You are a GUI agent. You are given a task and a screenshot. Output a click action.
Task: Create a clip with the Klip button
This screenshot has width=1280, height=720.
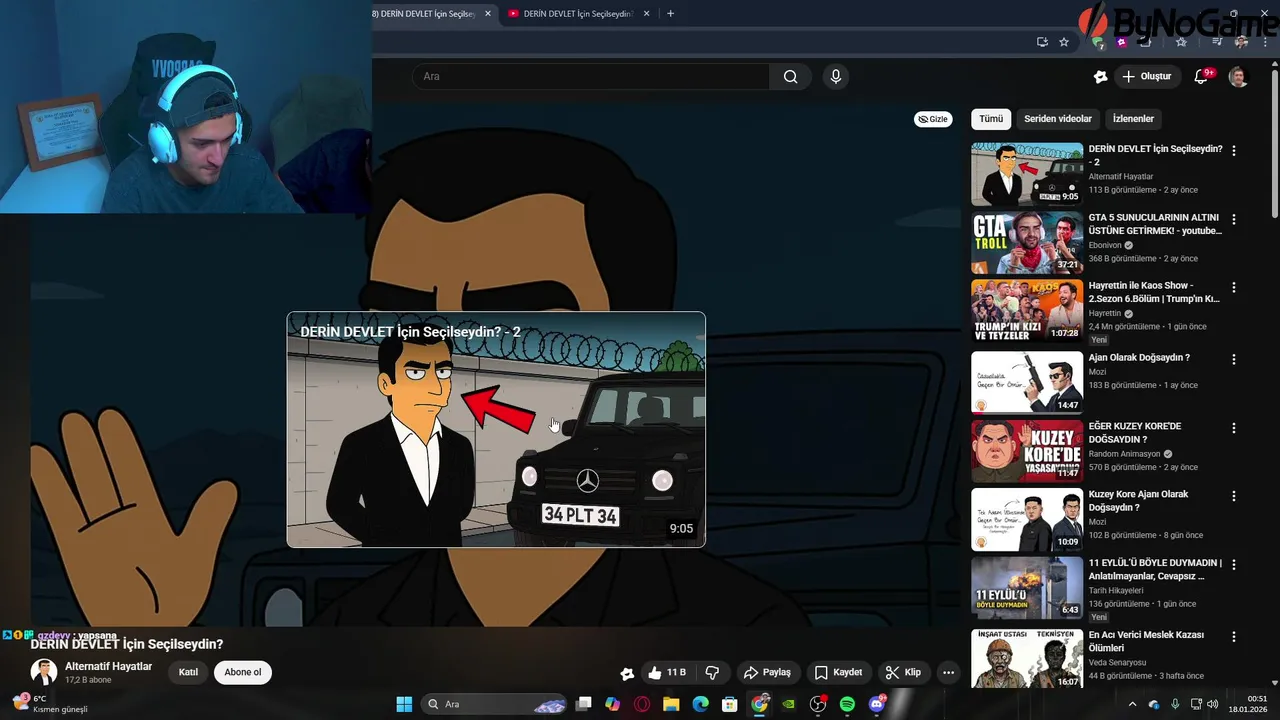coord(903,673)
